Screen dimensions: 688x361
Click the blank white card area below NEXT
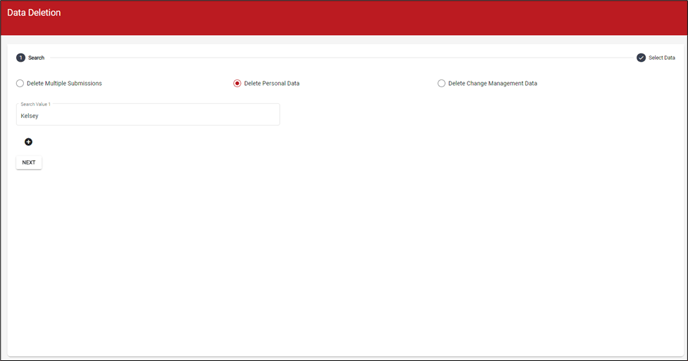(x=344, y=263)
